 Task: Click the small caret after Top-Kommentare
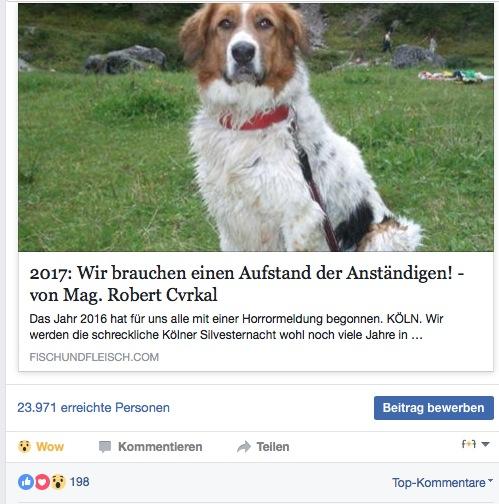click(x=490, y=480)
